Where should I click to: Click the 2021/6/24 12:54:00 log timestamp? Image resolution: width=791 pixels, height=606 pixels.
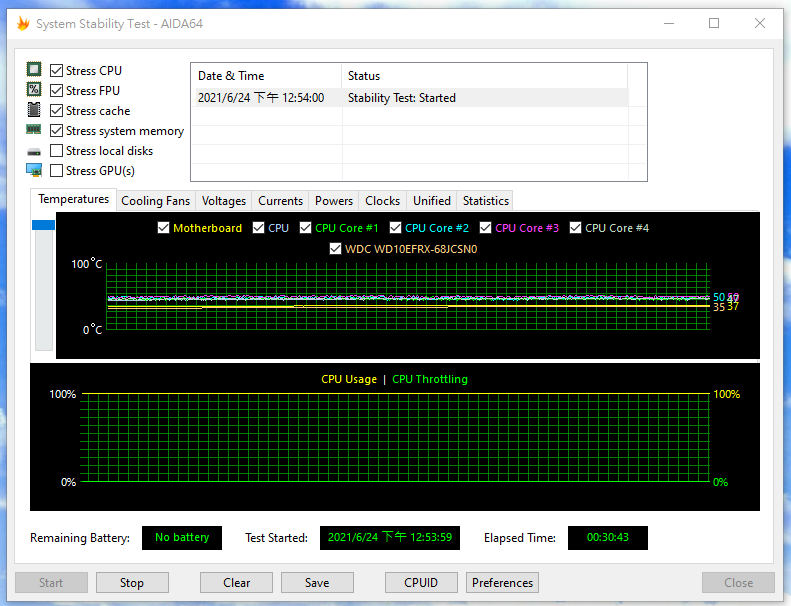(261, 98)
